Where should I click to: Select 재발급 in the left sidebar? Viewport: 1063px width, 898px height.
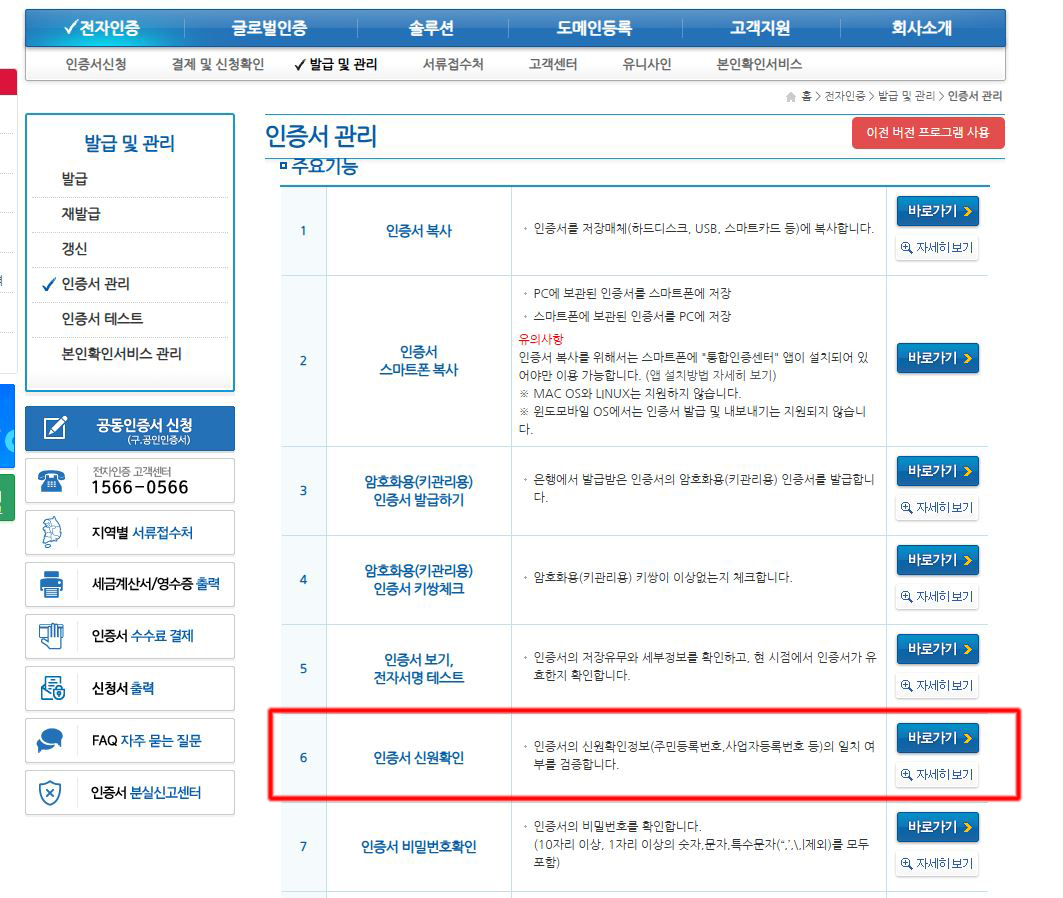click(80, 214)
